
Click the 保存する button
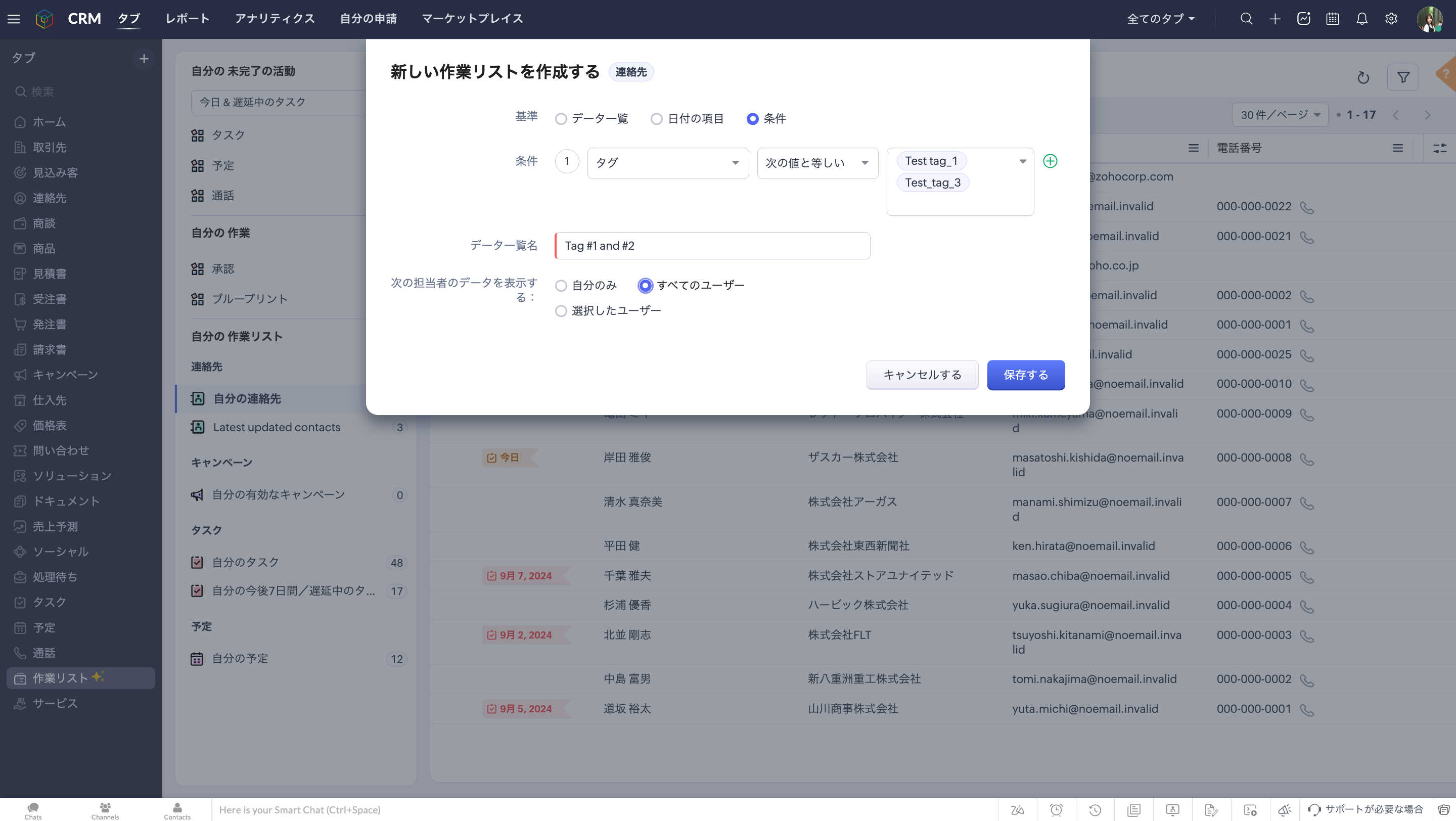coord(1025,375)
